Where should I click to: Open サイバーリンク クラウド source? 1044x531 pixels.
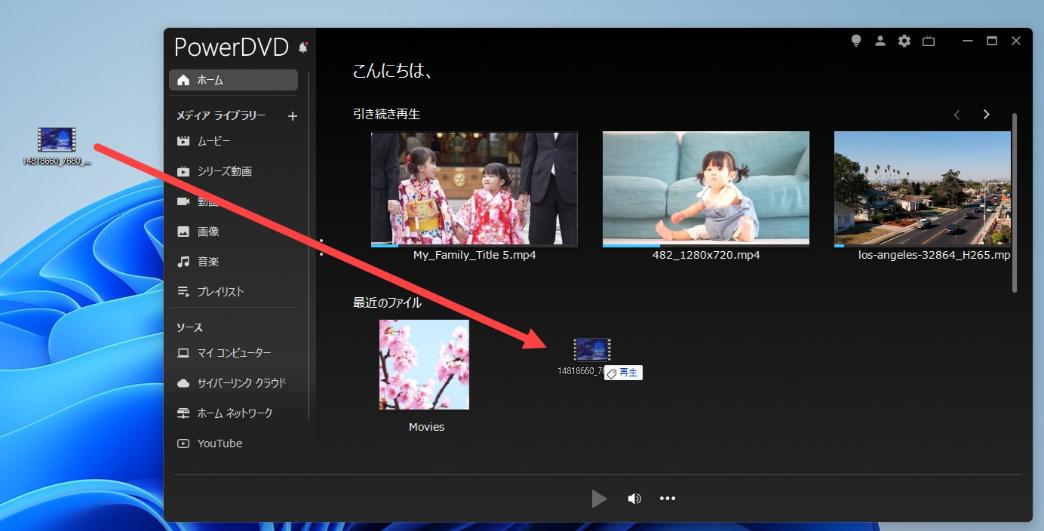click(x=233, y=383)
